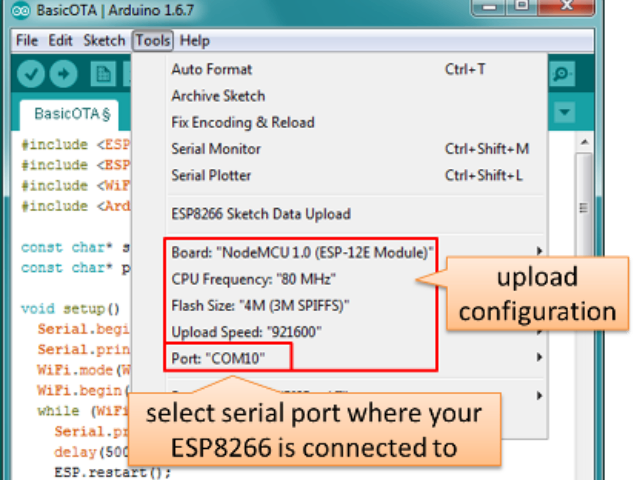Open the Sketch menu

point(104,41)
